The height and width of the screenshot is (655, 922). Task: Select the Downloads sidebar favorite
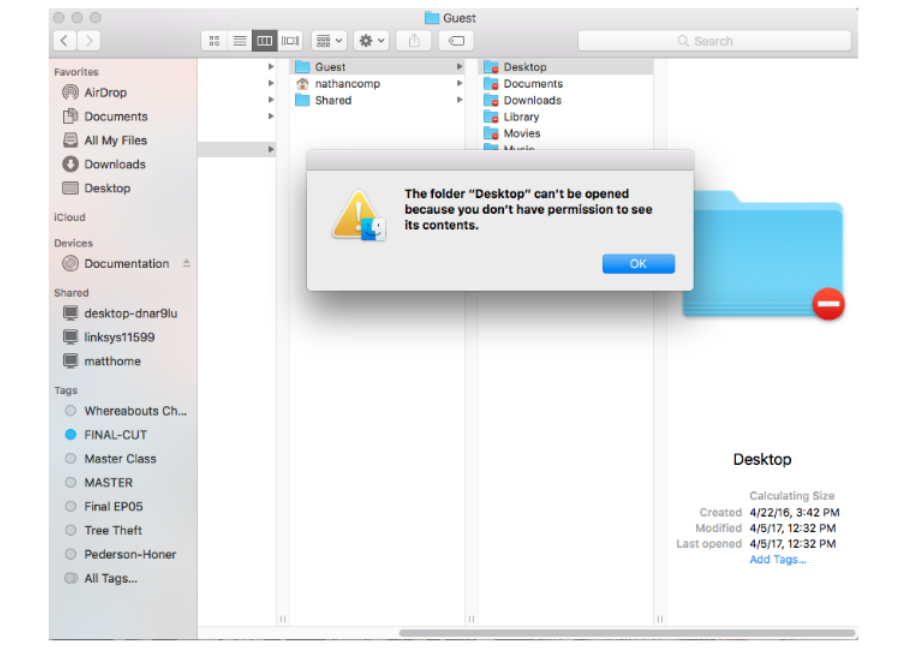point(114,165)
